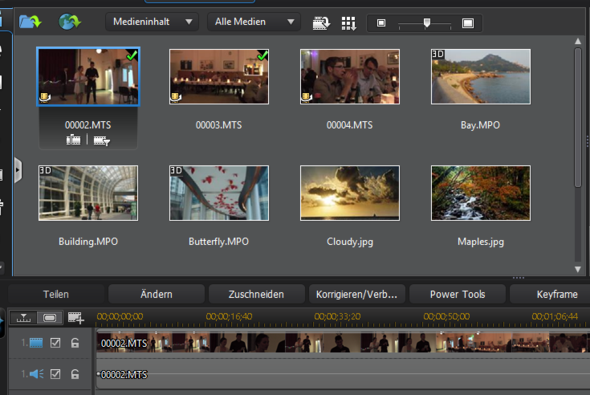The image size is (590, 395).
Task: Click the 00;01;06;44 mark on timeline ruler
Action: point(555,317)
